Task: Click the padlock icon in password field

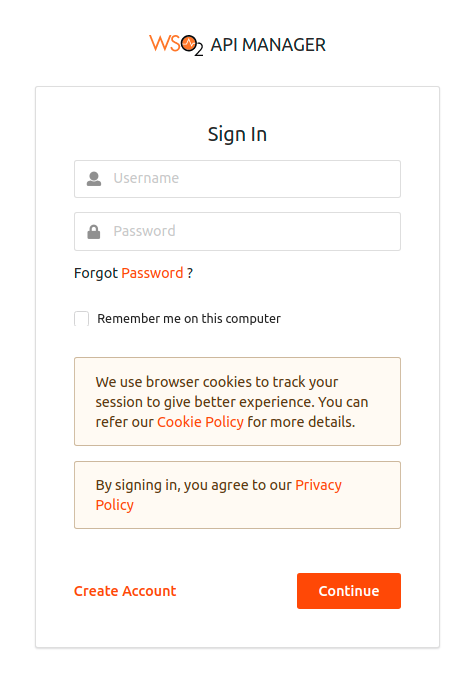Action: pos(94,231)
